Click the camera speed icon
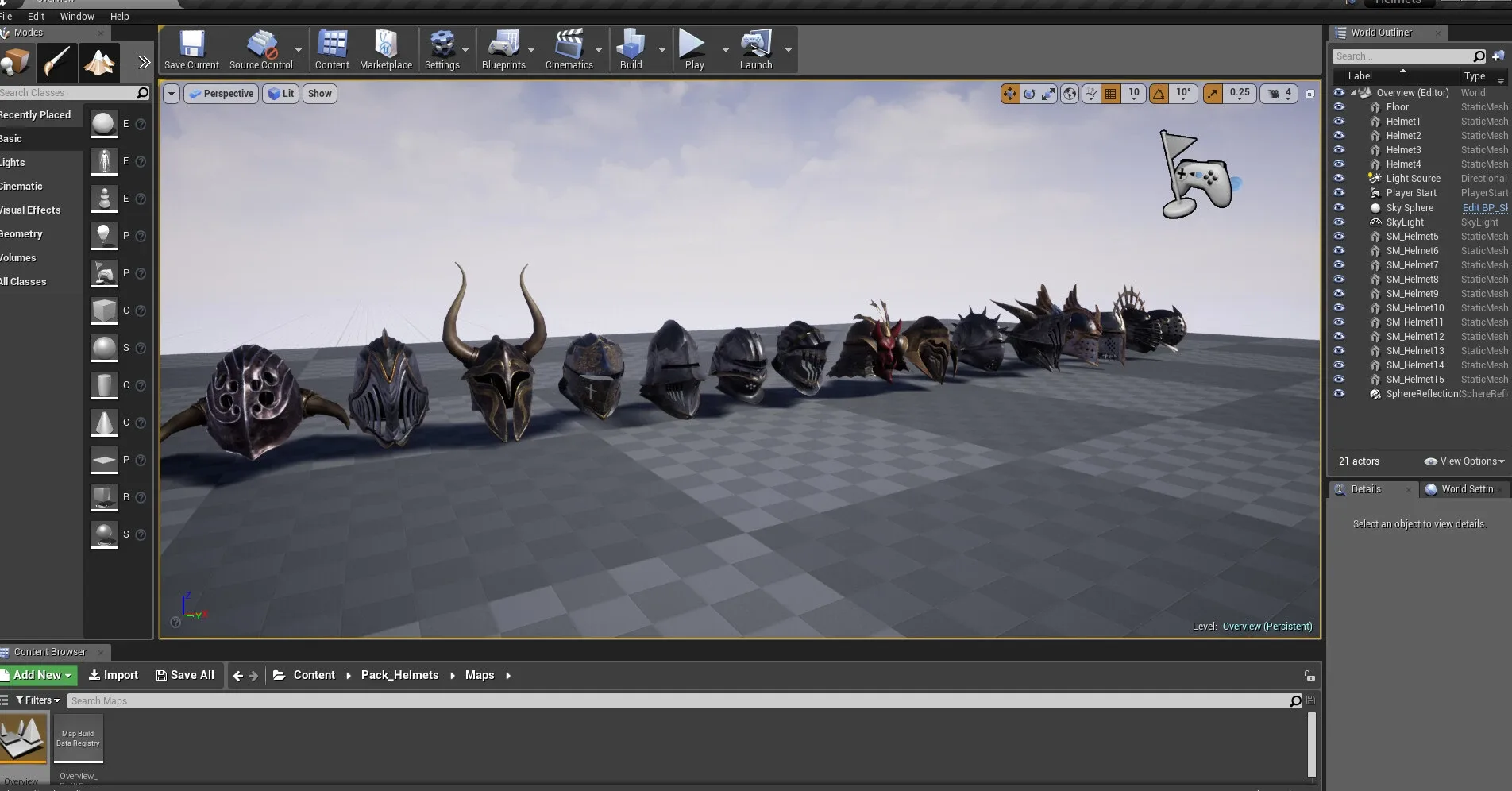1512x791 pixels. coord(1274,94)
